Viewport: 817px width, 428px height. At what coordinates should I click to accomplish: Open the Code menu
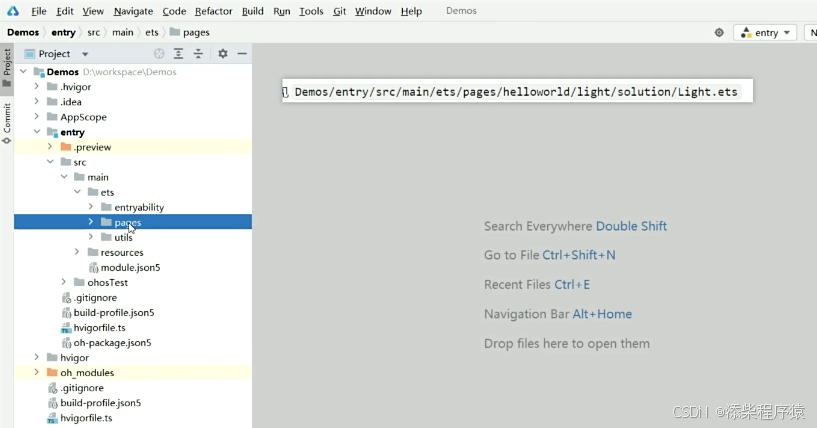pyautogui.click(x=174, y=11)
